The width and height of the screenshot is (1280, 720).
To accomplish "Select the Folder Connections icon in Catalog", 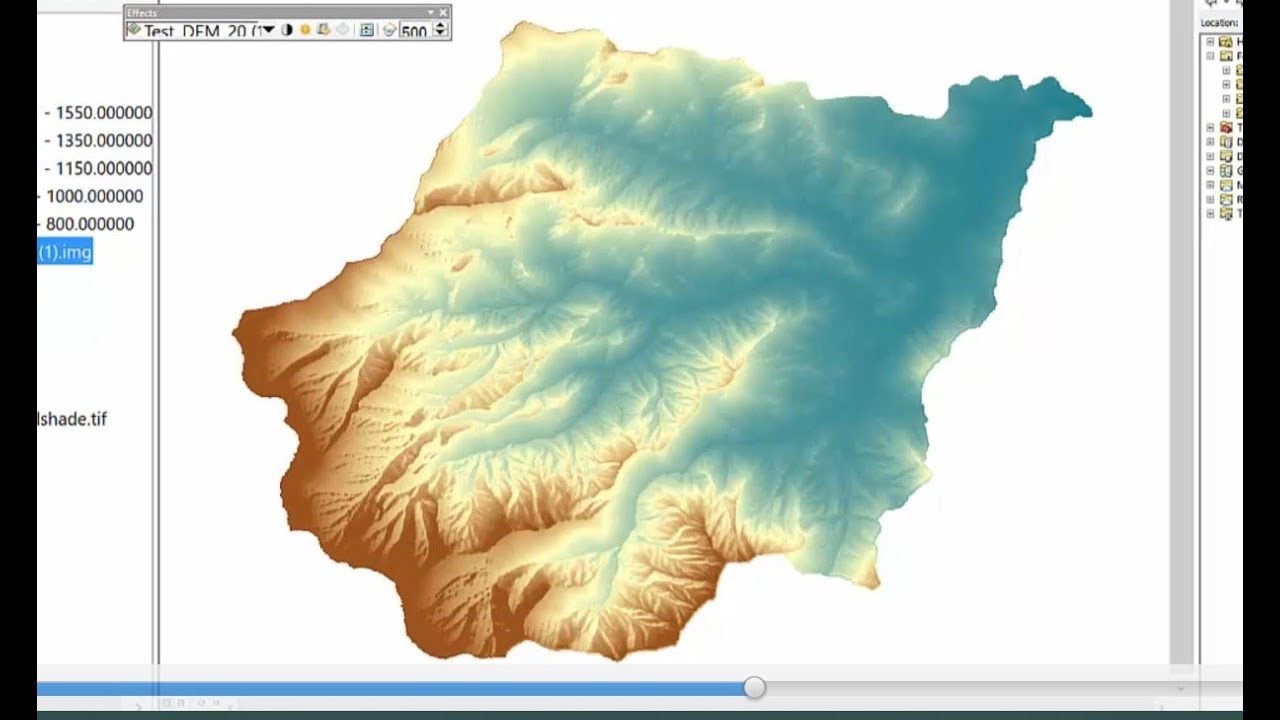I will pyautogui.click(x=1227, y=56).
